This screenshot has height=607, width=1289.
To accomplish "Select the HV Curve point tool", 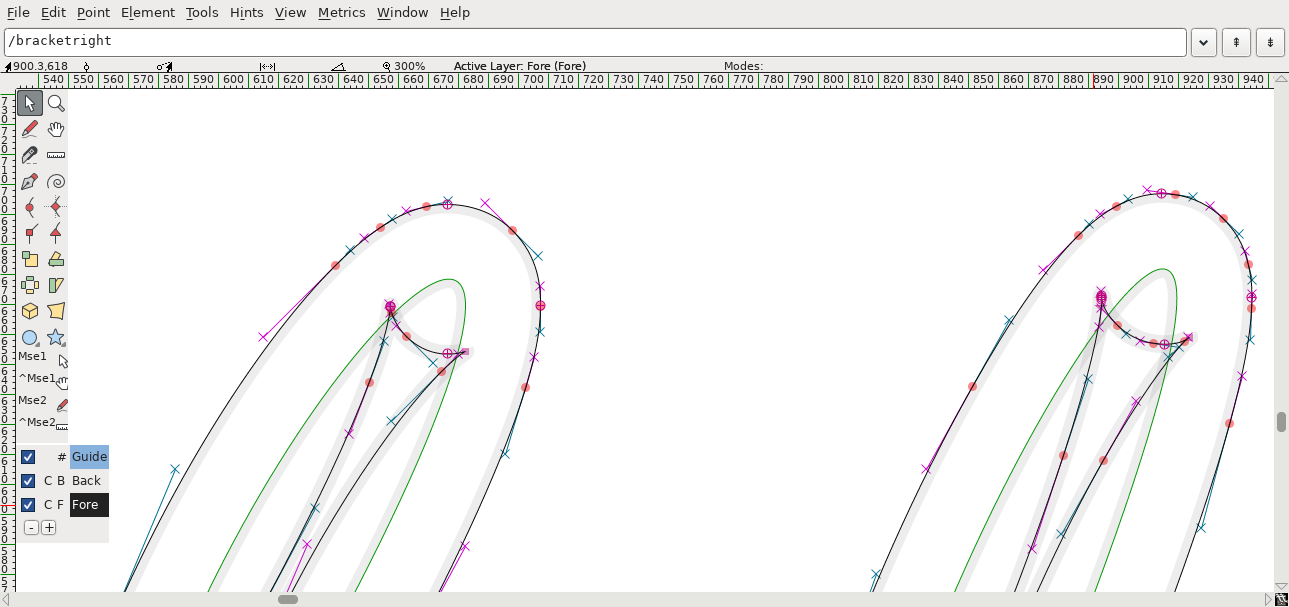I will click(56, 207).
